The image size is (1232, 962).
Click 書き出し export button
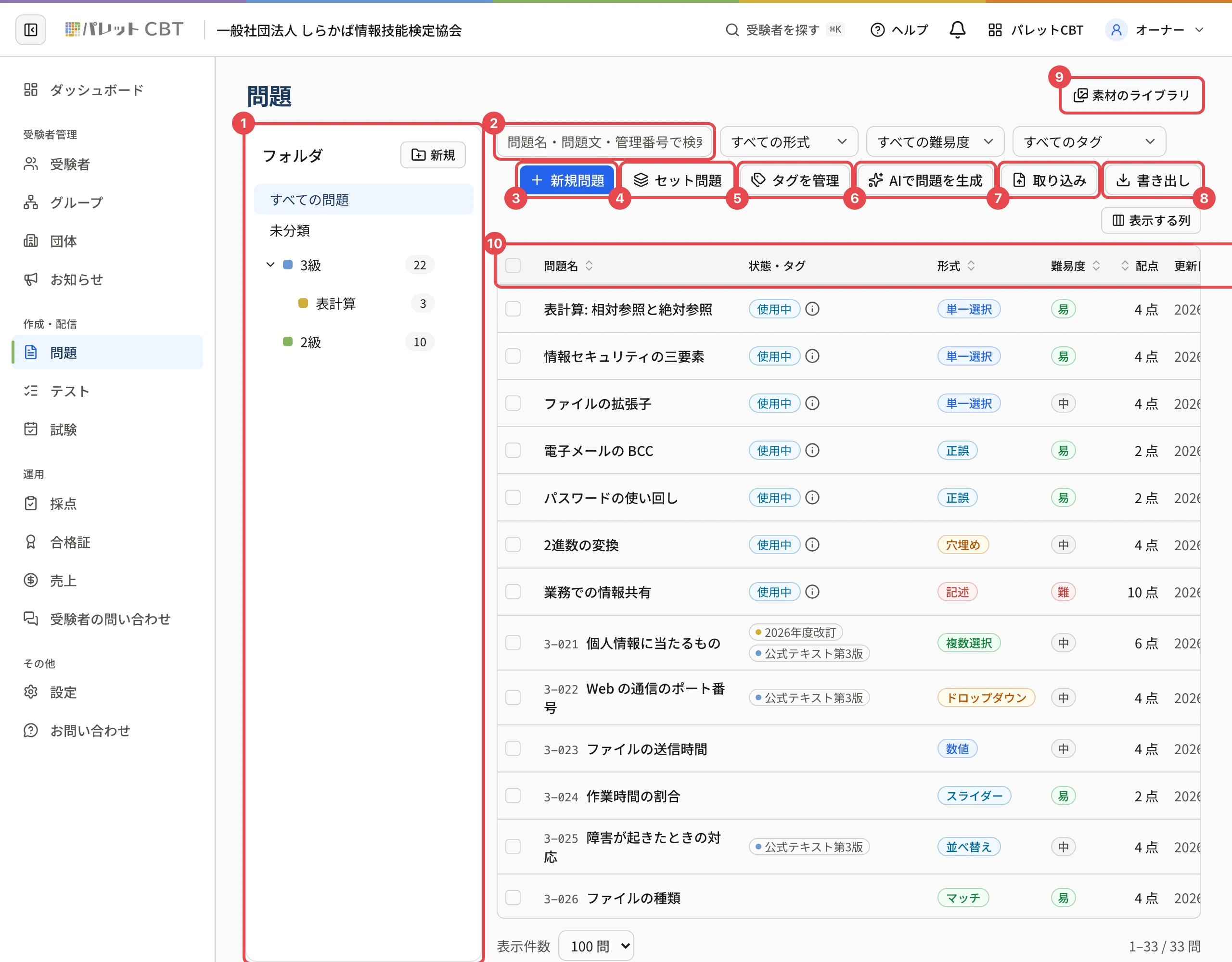point(1153,180)
